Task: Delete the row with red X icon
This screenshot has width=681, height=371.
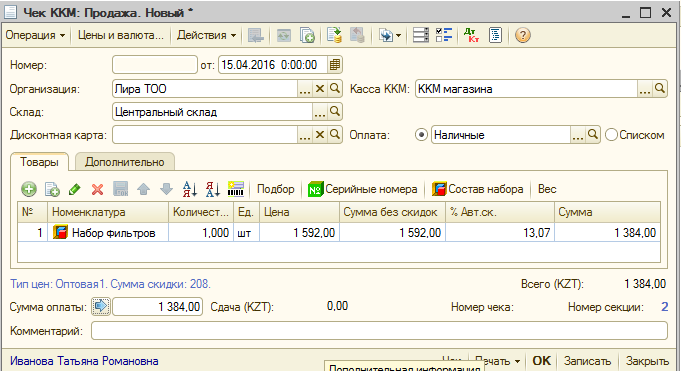Action: point(97,189)
